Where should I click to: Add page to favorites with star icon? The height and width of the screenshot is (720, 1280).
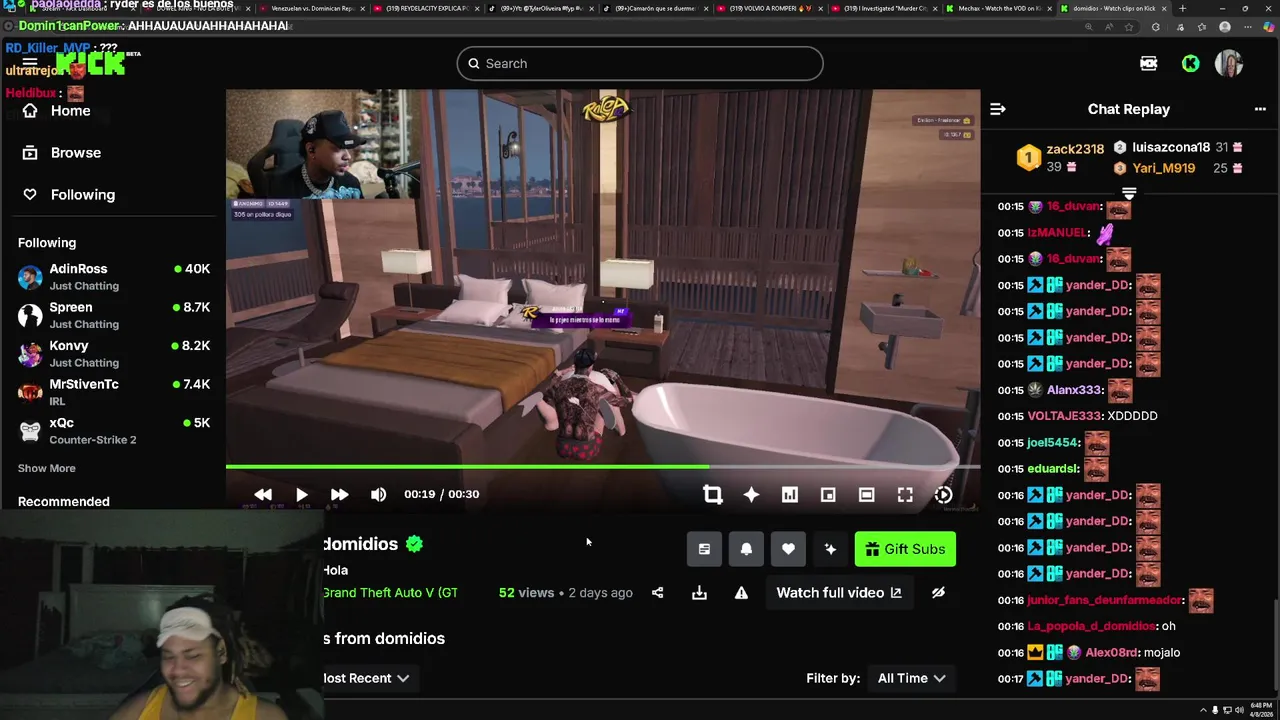pos(1129,27)
